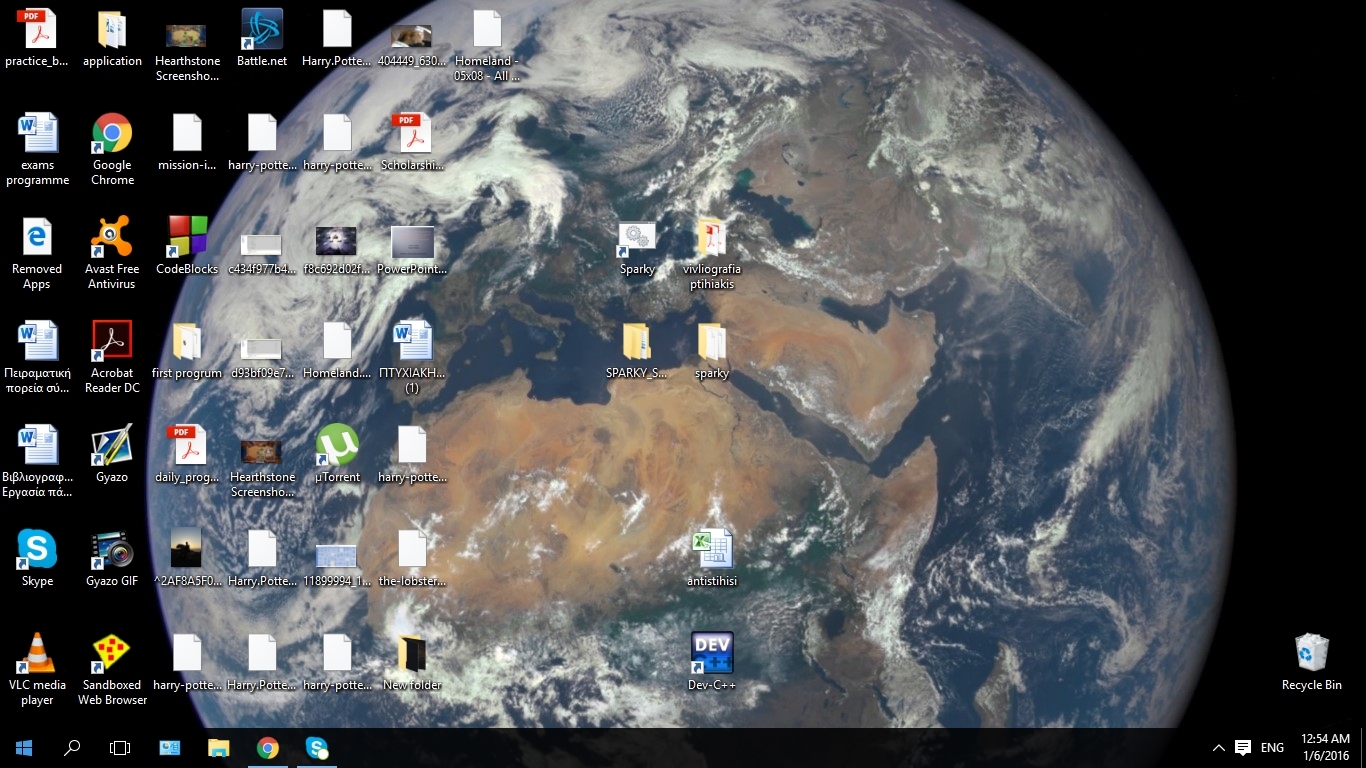The image size is (1366, 768).
Task: Launch VLC media player
Action: pos(37,669)
